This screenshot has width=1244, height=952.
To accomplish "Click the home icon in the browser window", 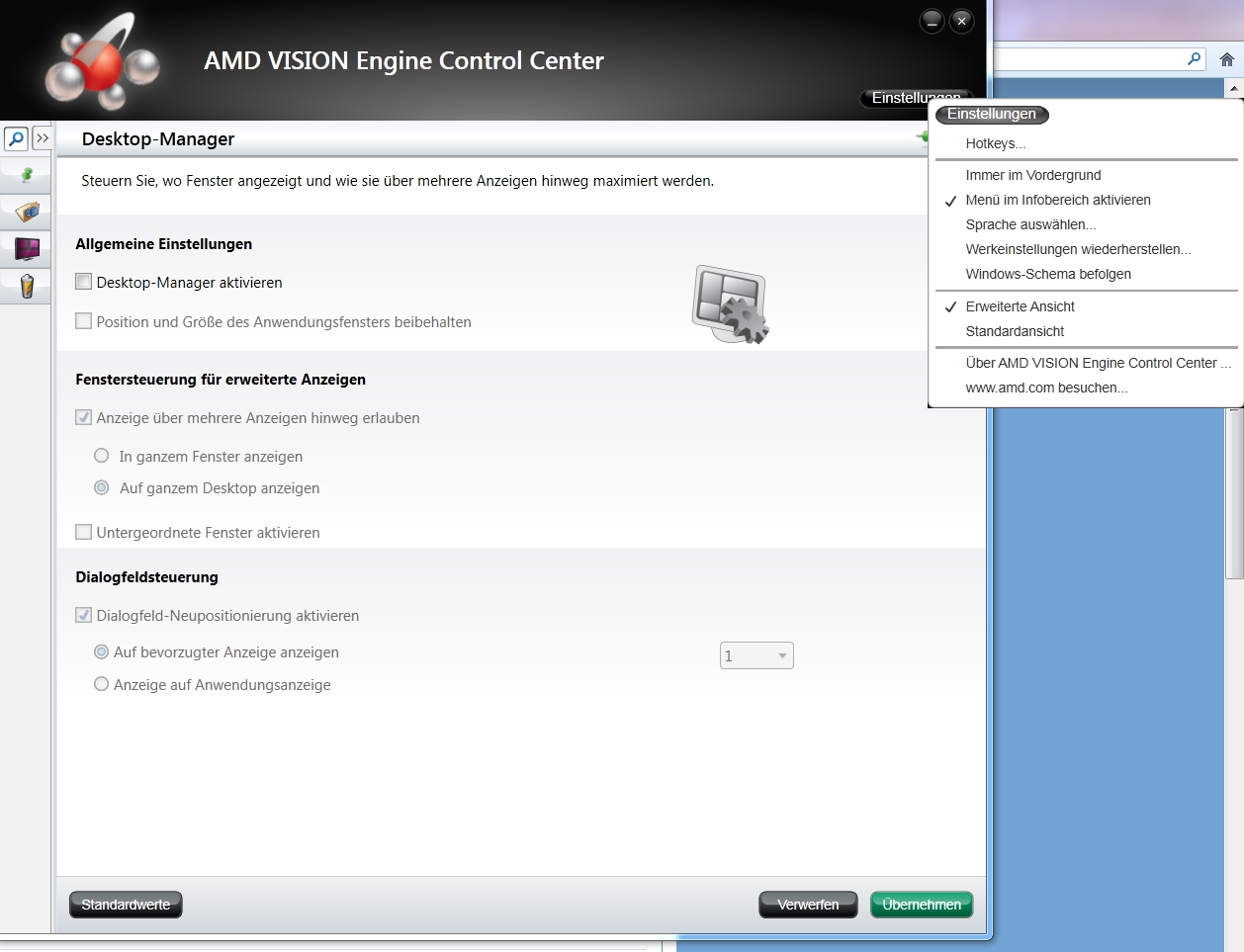I will 1227,59.
